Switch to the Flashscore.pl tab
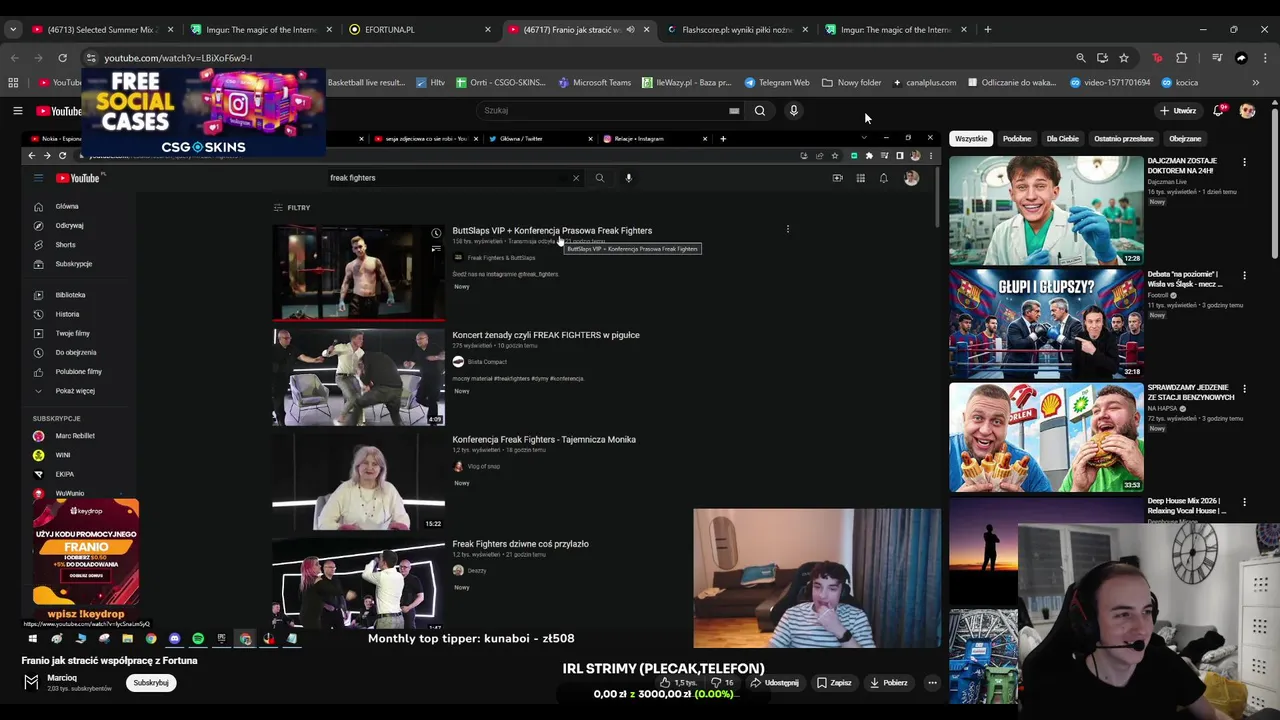1280x720 pixels. pos(738,29)
